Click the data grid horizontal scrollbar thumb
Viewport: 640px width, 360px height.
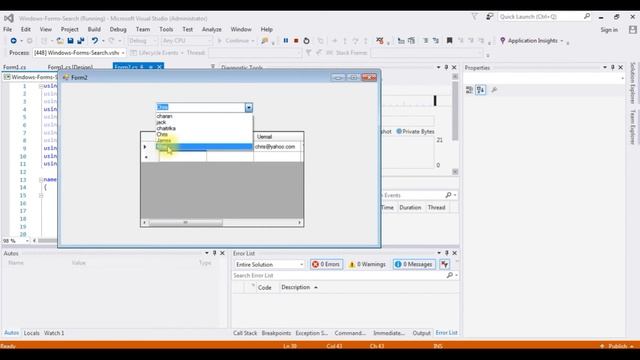tap(185, 222)
